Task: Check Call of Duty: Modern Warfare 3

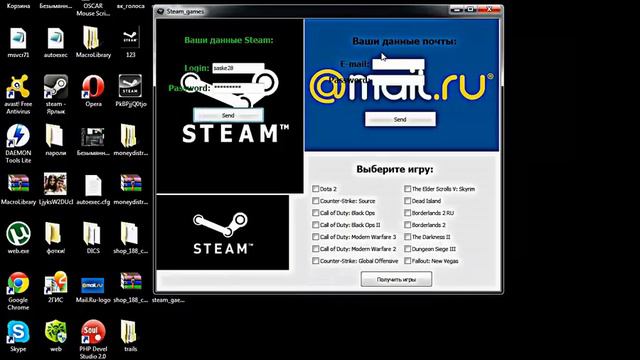Action: (x=316, y=237)
